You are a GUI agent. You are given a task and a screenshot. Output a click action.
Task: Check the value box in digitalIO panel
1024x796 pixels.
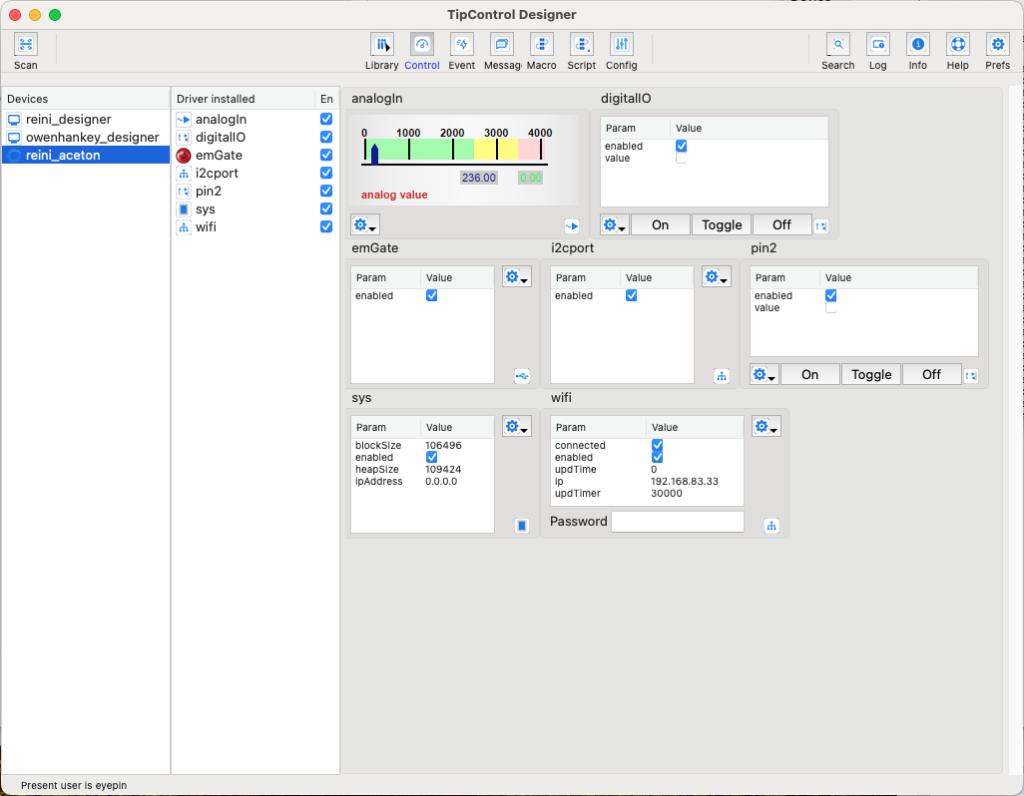click(x=681, y=158)
